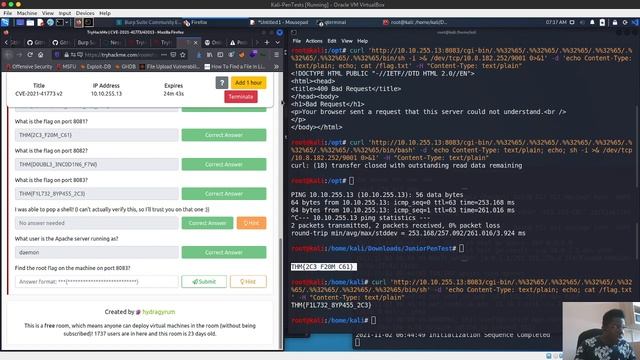Show hint for the pop a shell question
Image resolution: width=640 pixels, height=360 pixels.
pyautogui.click(x=251, y=223)
